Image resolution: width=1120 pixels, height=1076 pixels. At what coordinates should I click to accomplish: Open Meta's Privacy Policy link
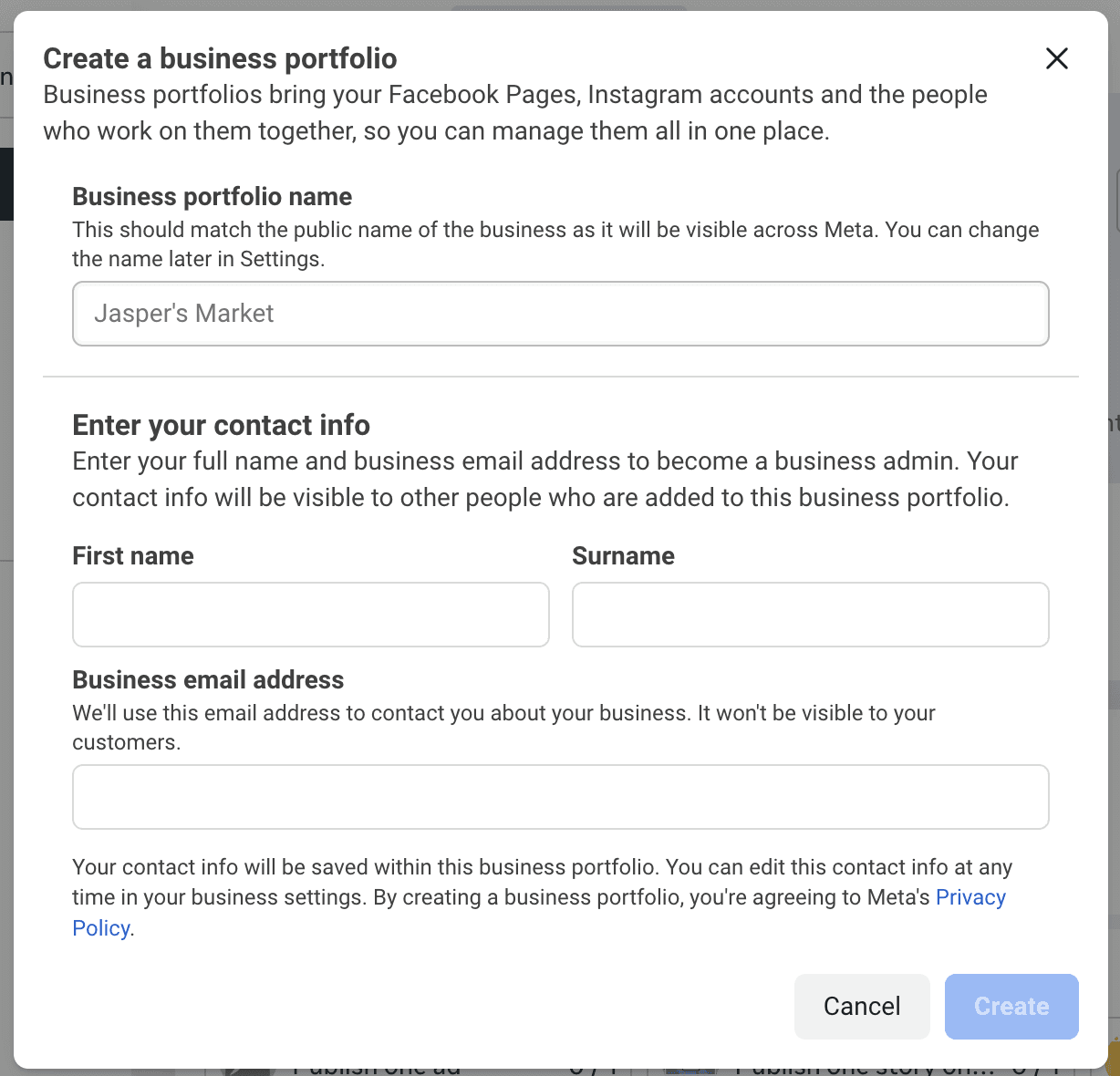pyautogui.click(x=970, y=897)
